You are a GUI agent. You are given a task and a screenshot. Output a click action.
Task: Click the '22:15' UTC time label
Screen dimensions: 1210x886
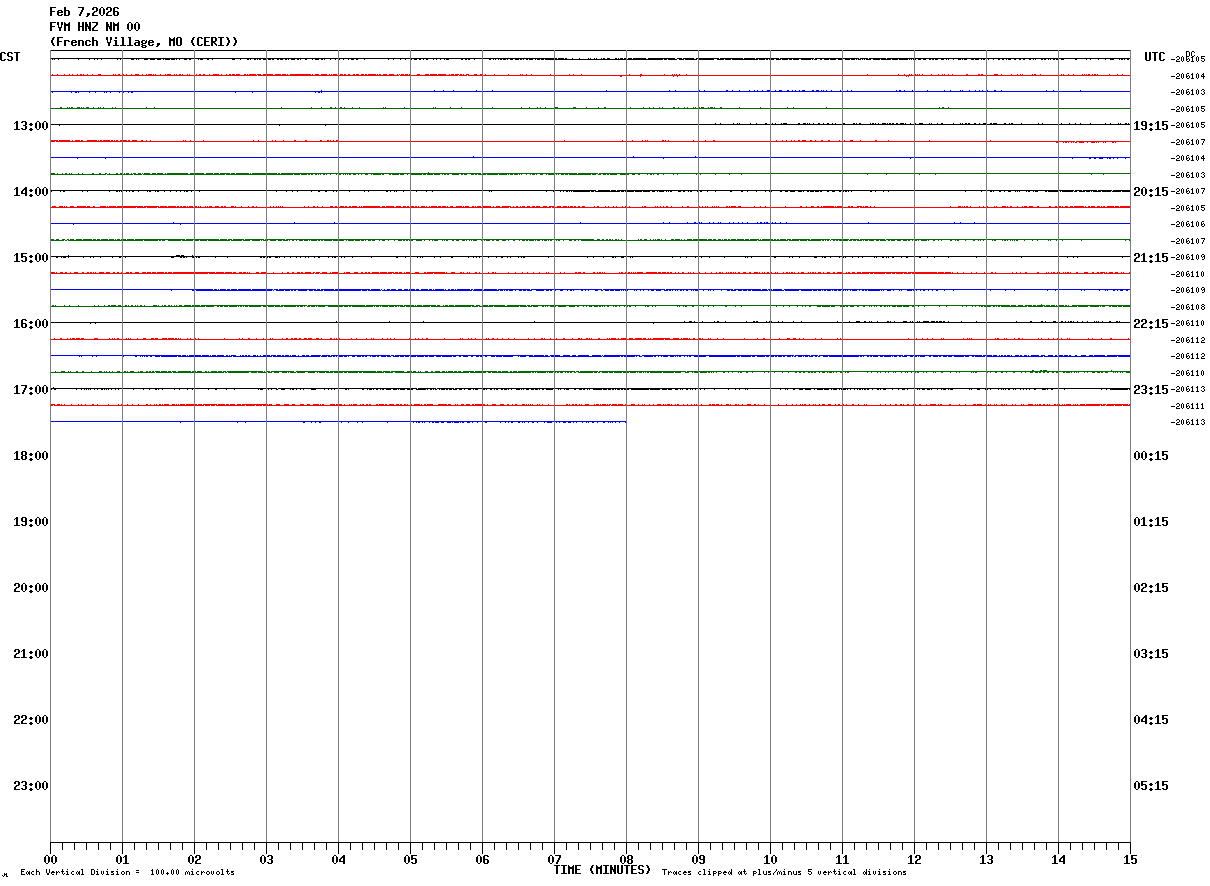tap(1151, 323)
